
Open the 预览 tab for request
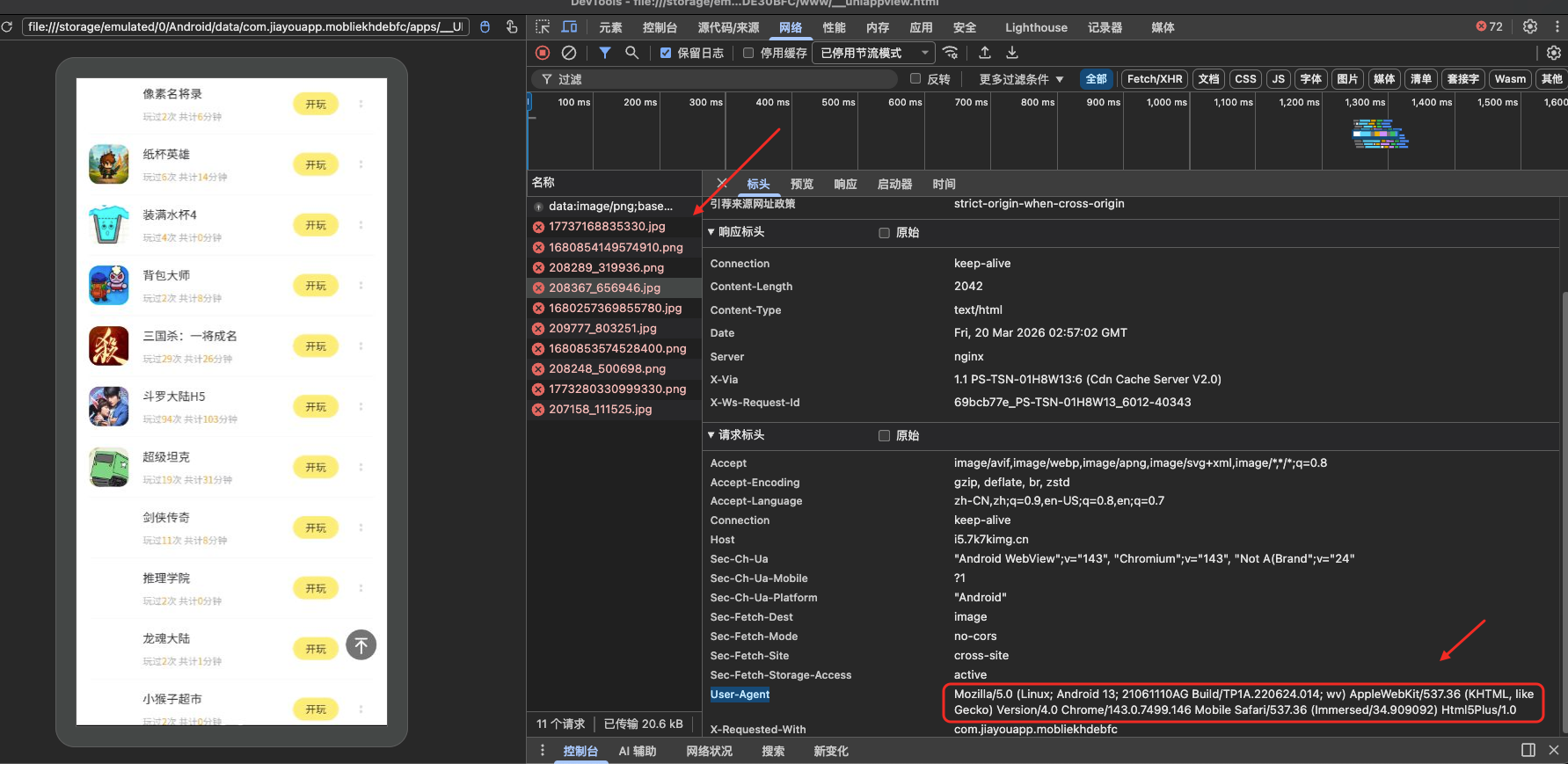click(x=801, y=184)
